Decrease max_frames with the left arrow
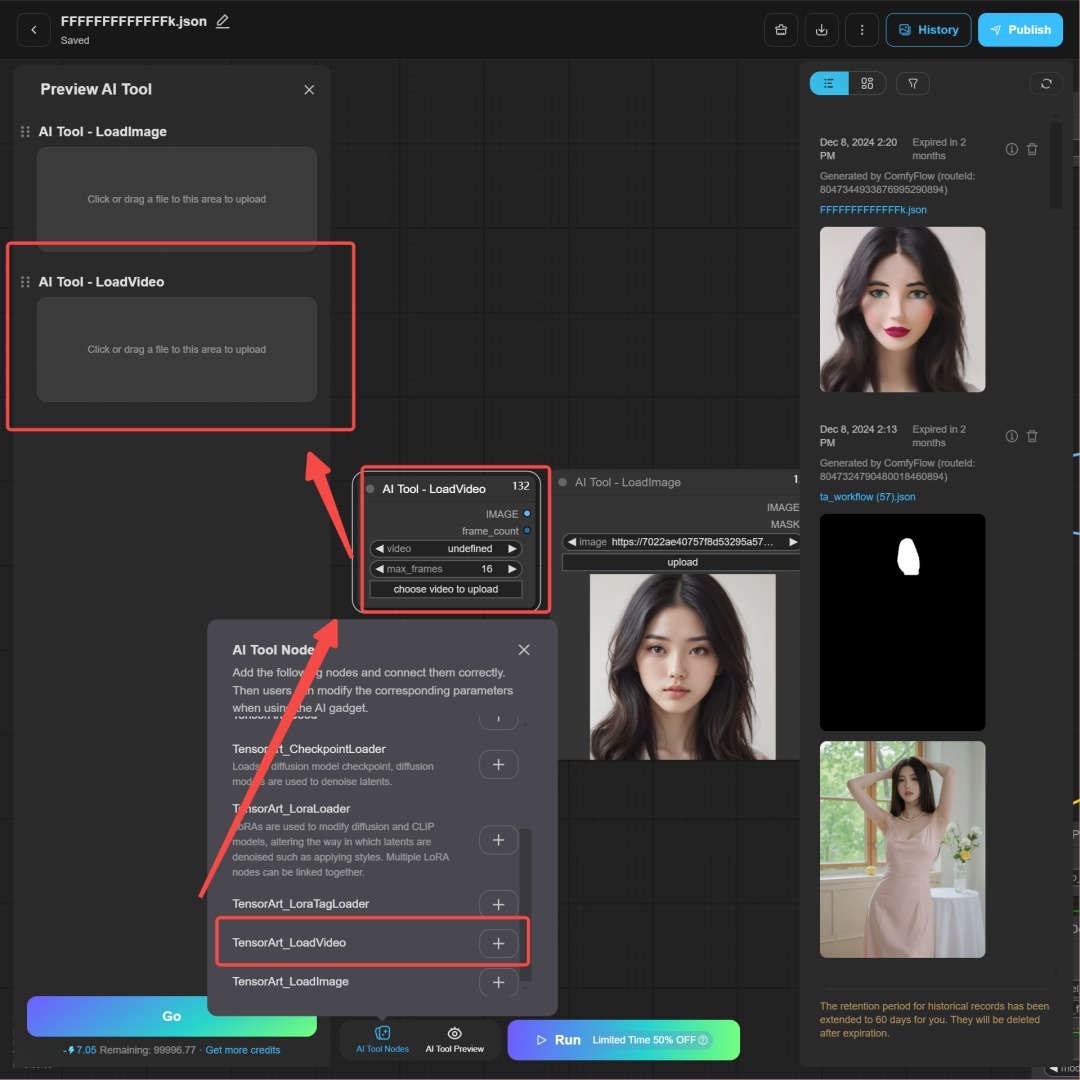 click(379, 569)
